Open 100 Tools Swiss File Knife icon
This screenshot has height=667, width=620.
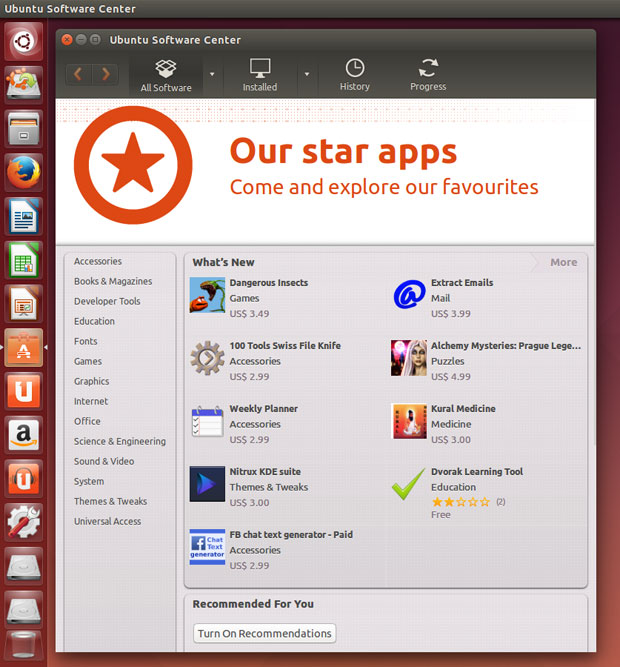tap(207, 358)
